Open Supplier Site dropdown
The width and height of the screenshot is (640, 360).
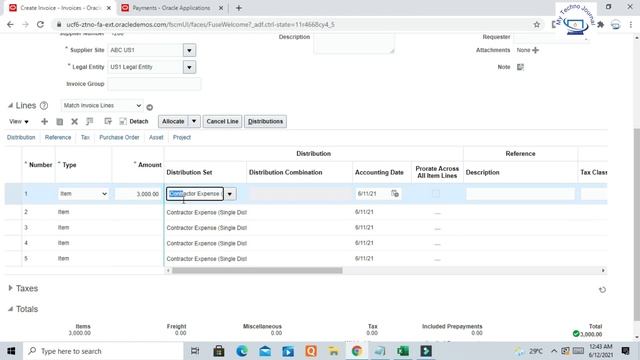pos(189,50)
